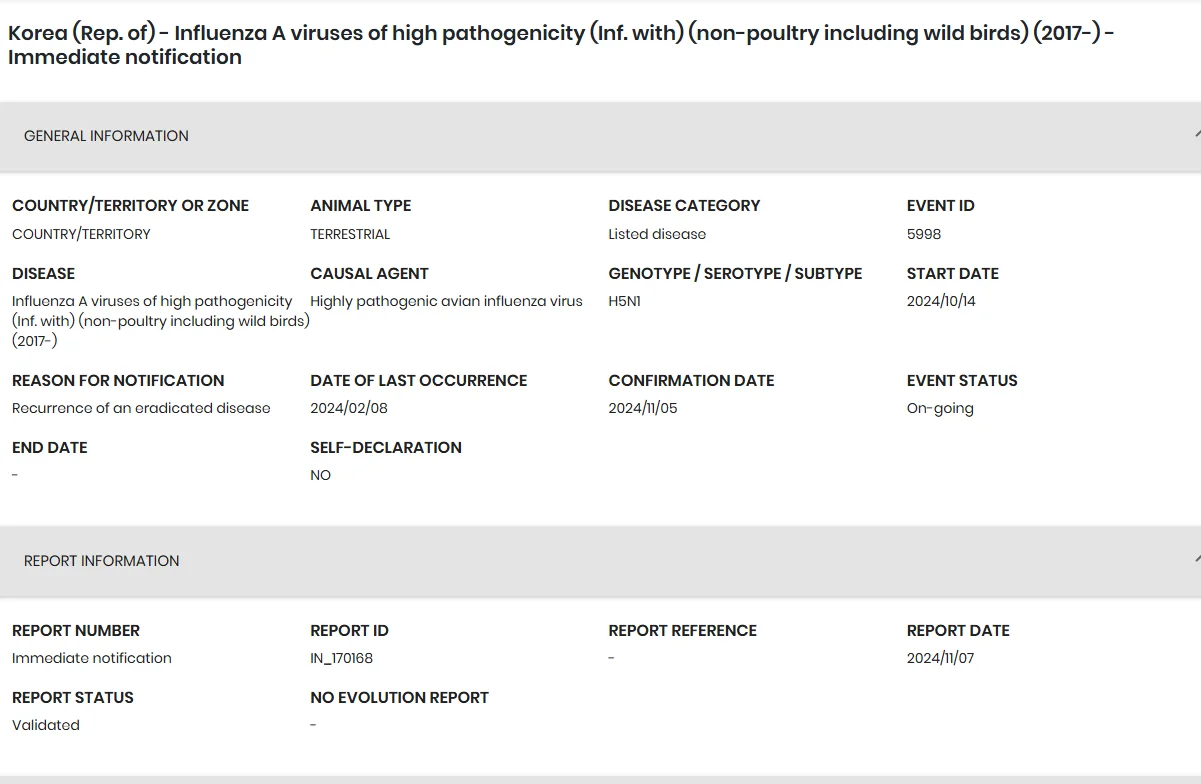Viewport: 1201px width, 784px height.
Task: Click the confirmation date 2024/11/05
Action: pyautogui.click(x=643, y=408)
